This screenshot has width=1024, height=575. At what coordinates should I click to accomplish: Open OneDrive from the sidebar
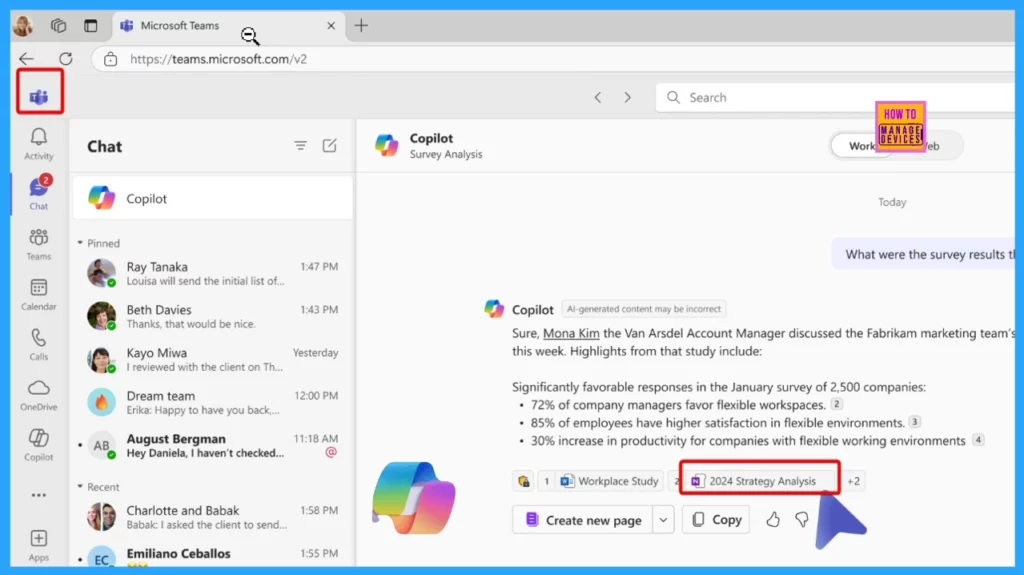[39, 395]
